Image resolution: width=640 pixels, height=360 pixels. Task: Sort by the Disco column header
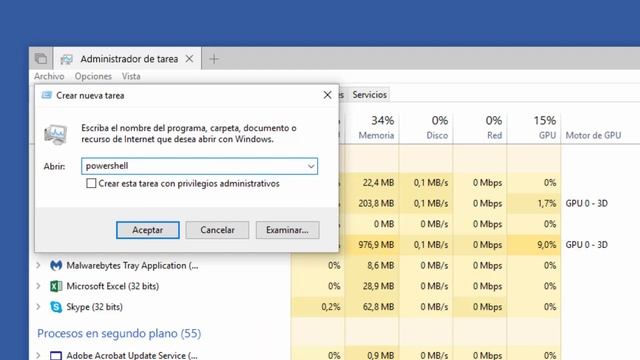426,127
